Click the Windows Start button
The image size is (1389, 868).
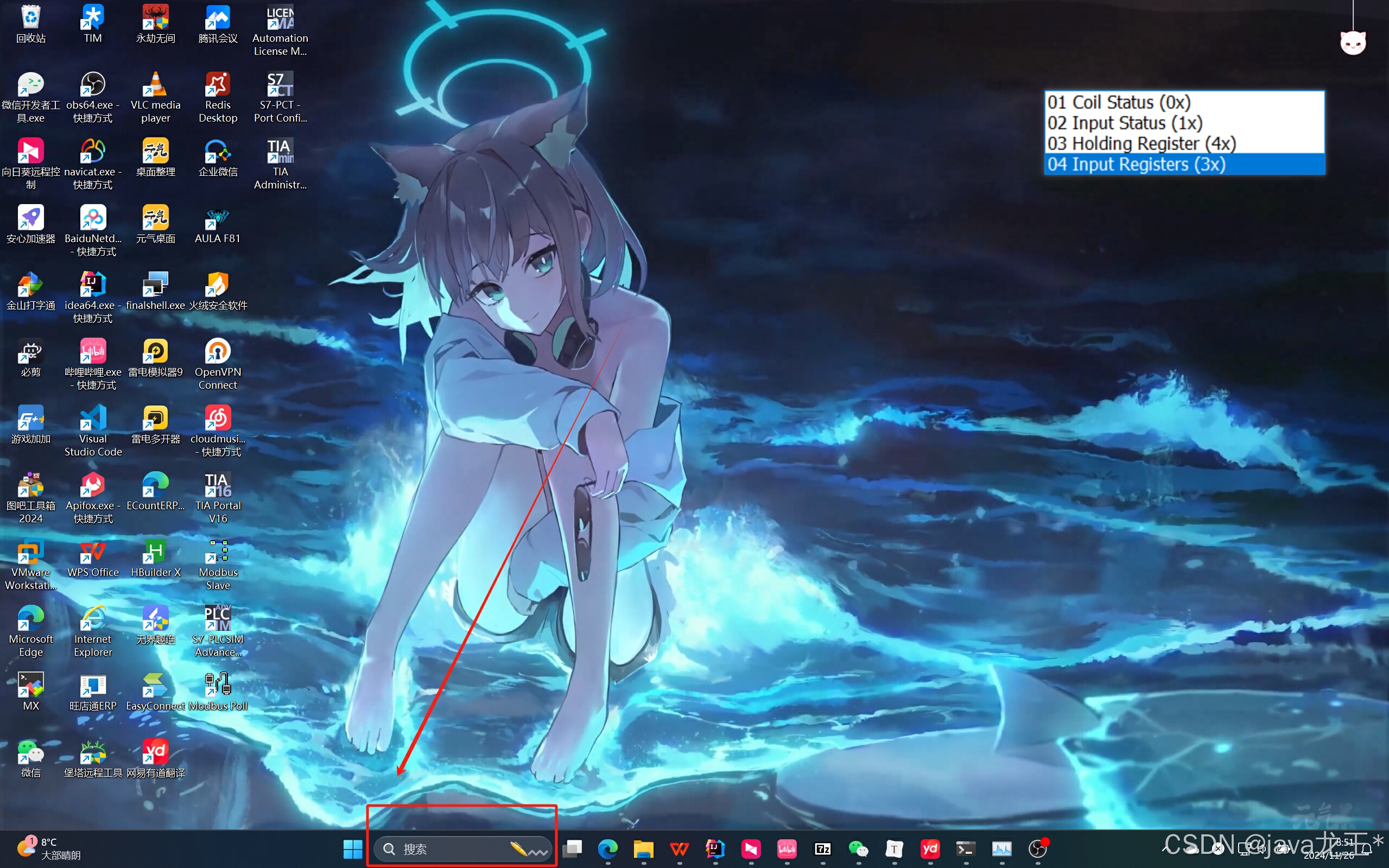(x=352, y=848)
